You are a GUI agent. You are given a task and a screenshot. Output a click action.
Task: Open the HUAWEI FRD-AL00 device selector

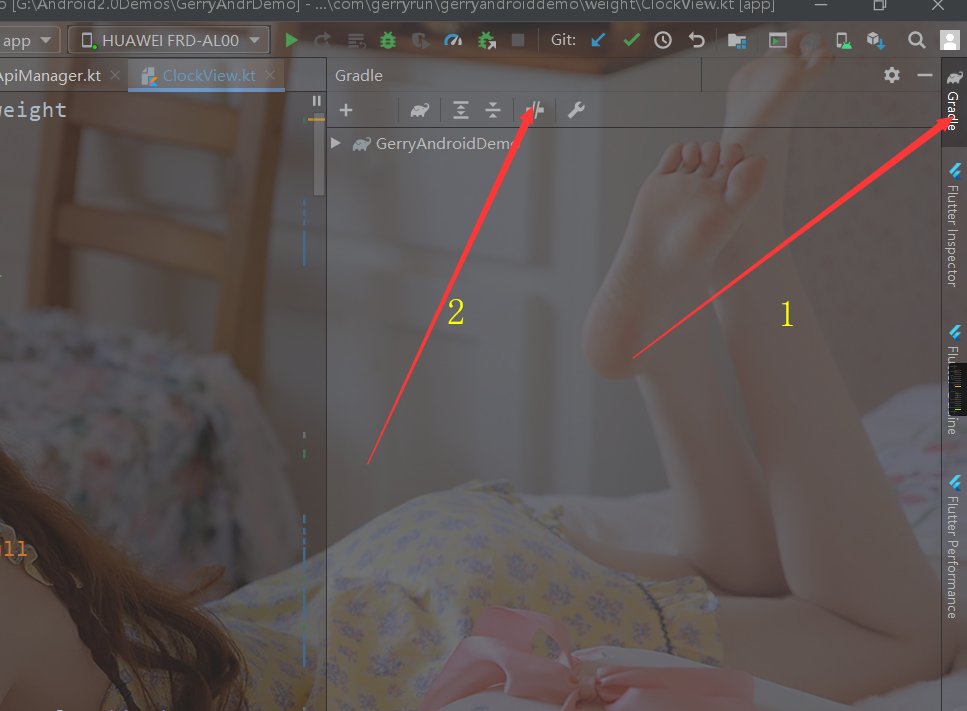(168, 40)
